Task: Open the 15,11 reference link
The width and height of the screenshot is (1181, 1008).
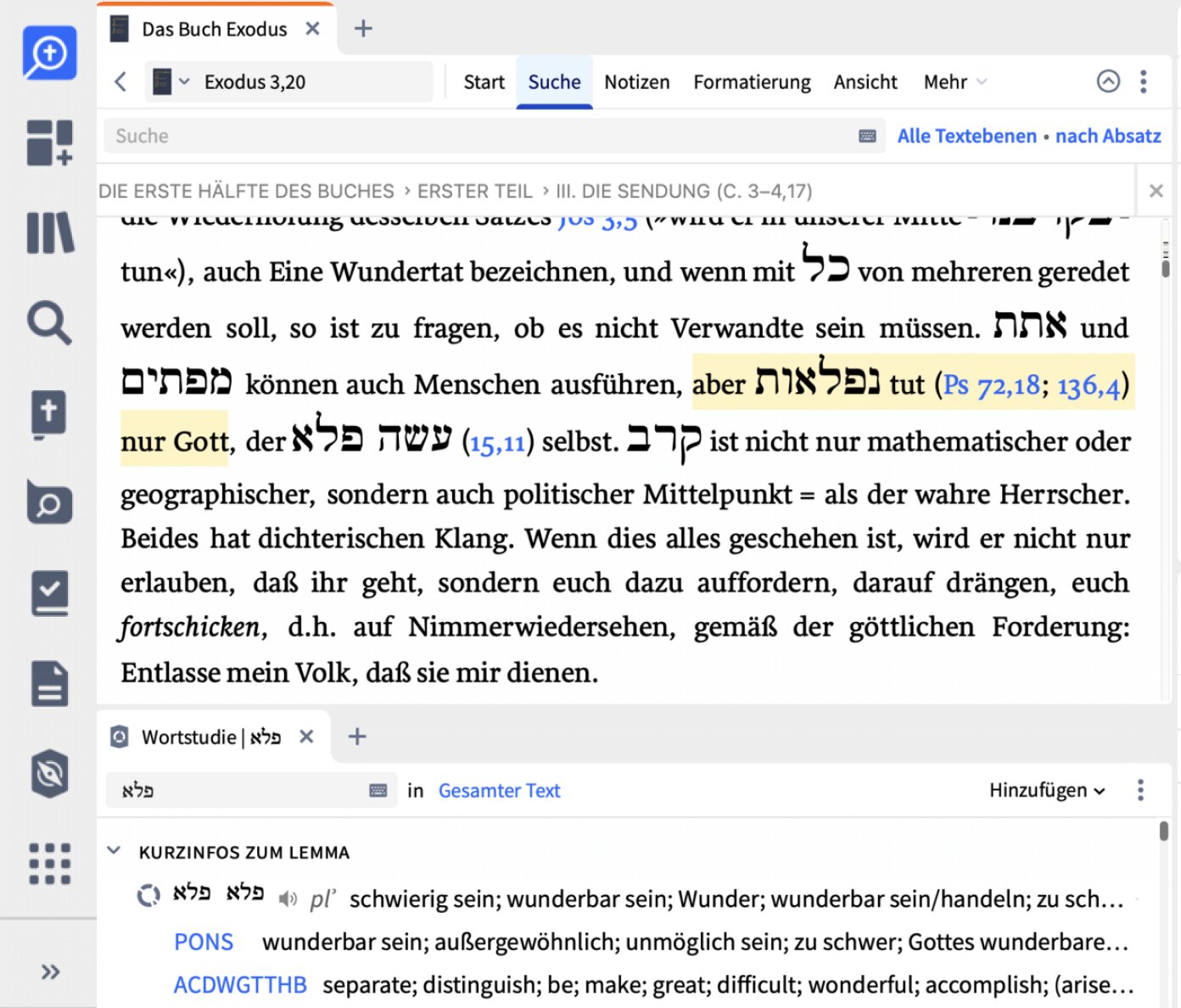Action: coord(497,442)
